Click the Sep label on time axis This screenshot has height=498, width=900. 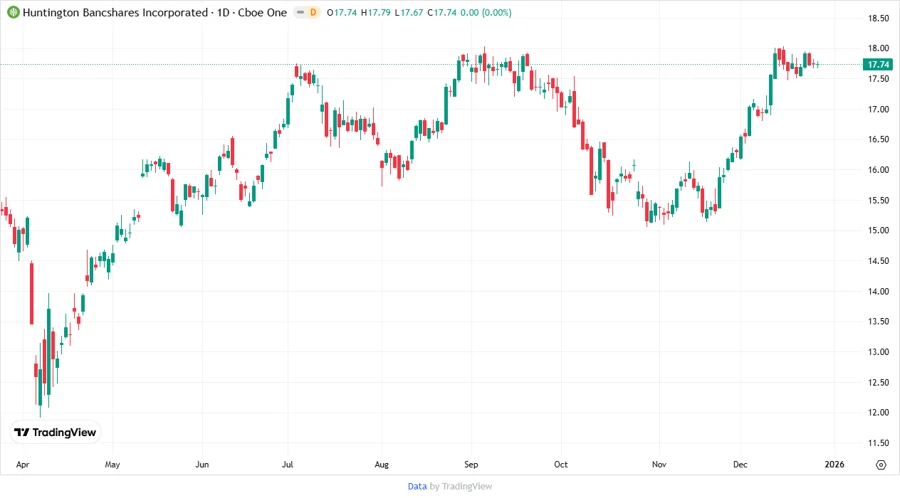tap(471, 464)
